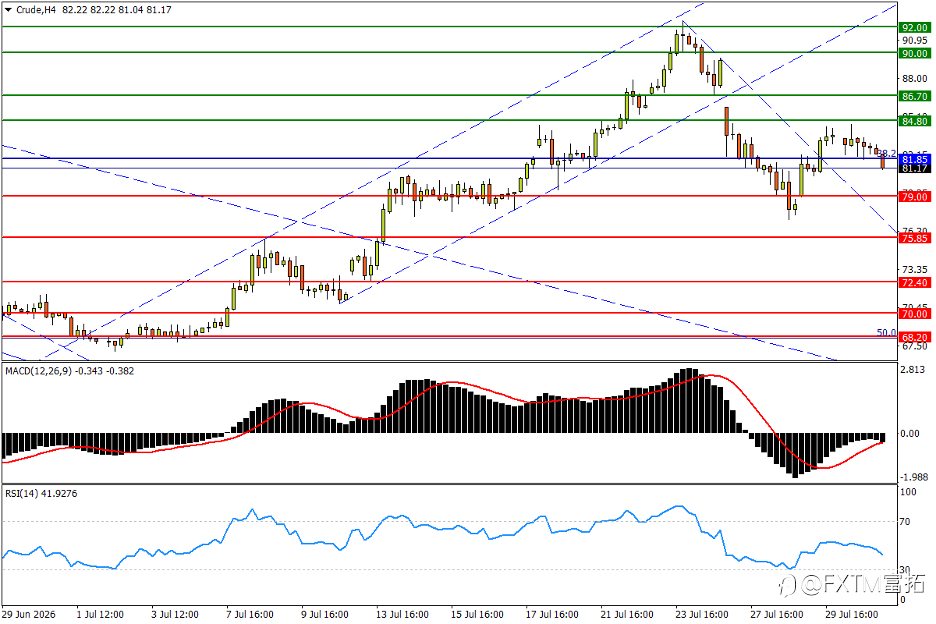Click the 90.00 green price label
Image resolution: width=936 pixels, height=624 pixels.
click(x=914, y=53)
